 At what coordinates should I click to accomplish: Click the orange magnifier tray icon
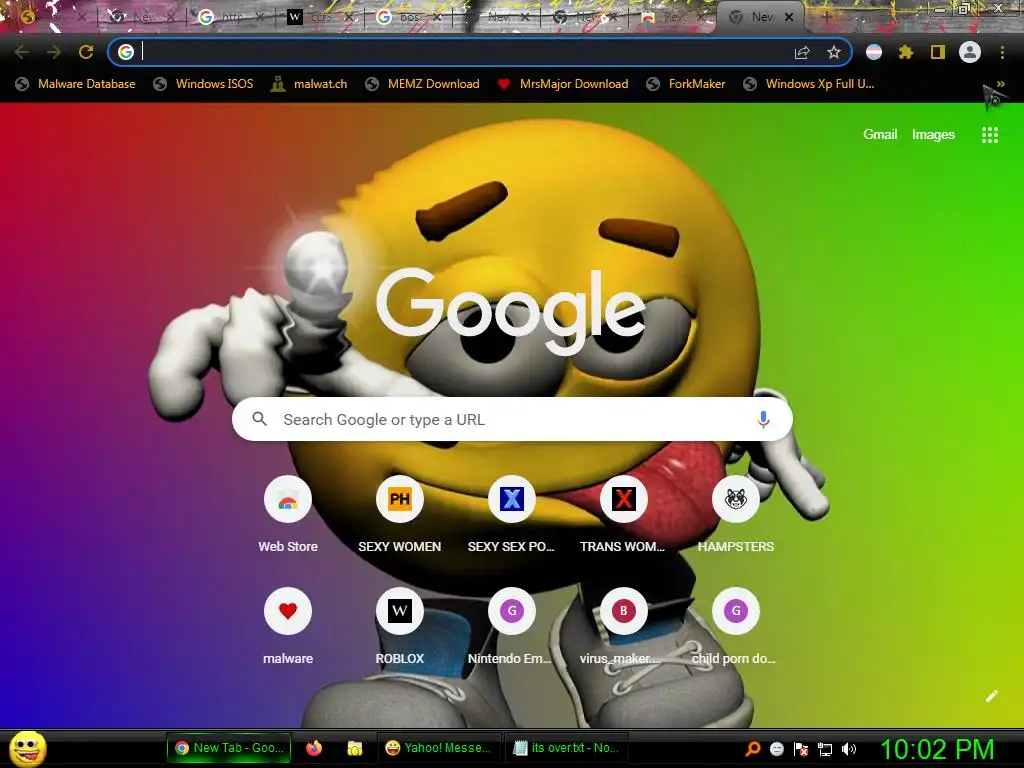[753, 749]
